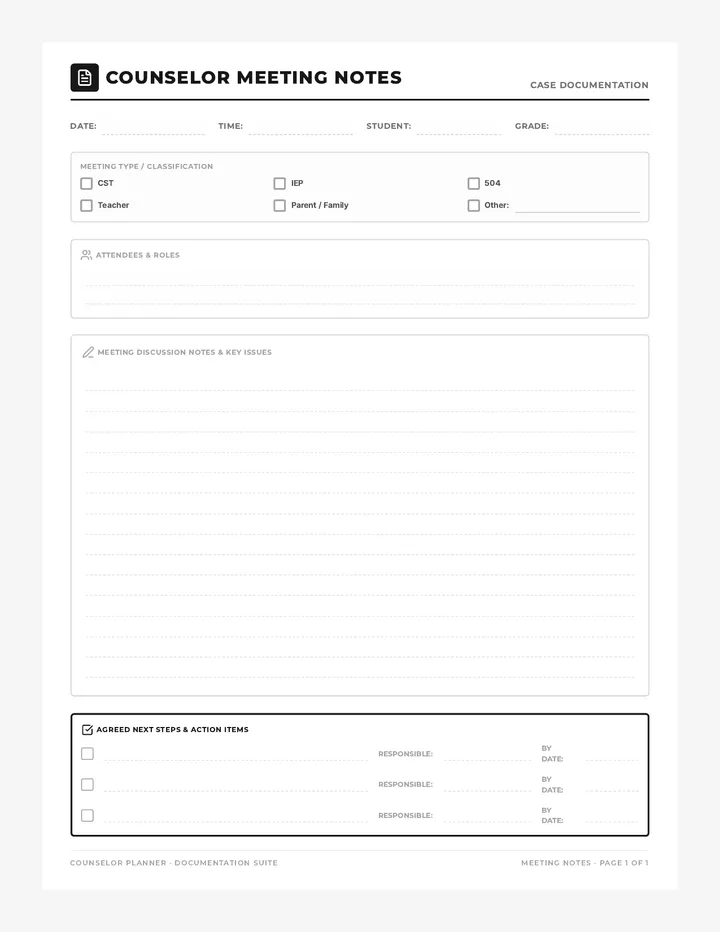Click the Case Documentation header text

(x=589, y=85)
